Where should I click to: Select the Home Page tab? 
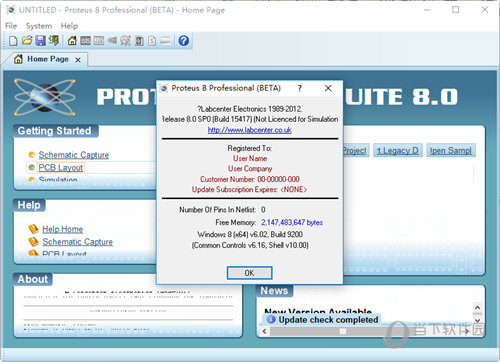48,59
